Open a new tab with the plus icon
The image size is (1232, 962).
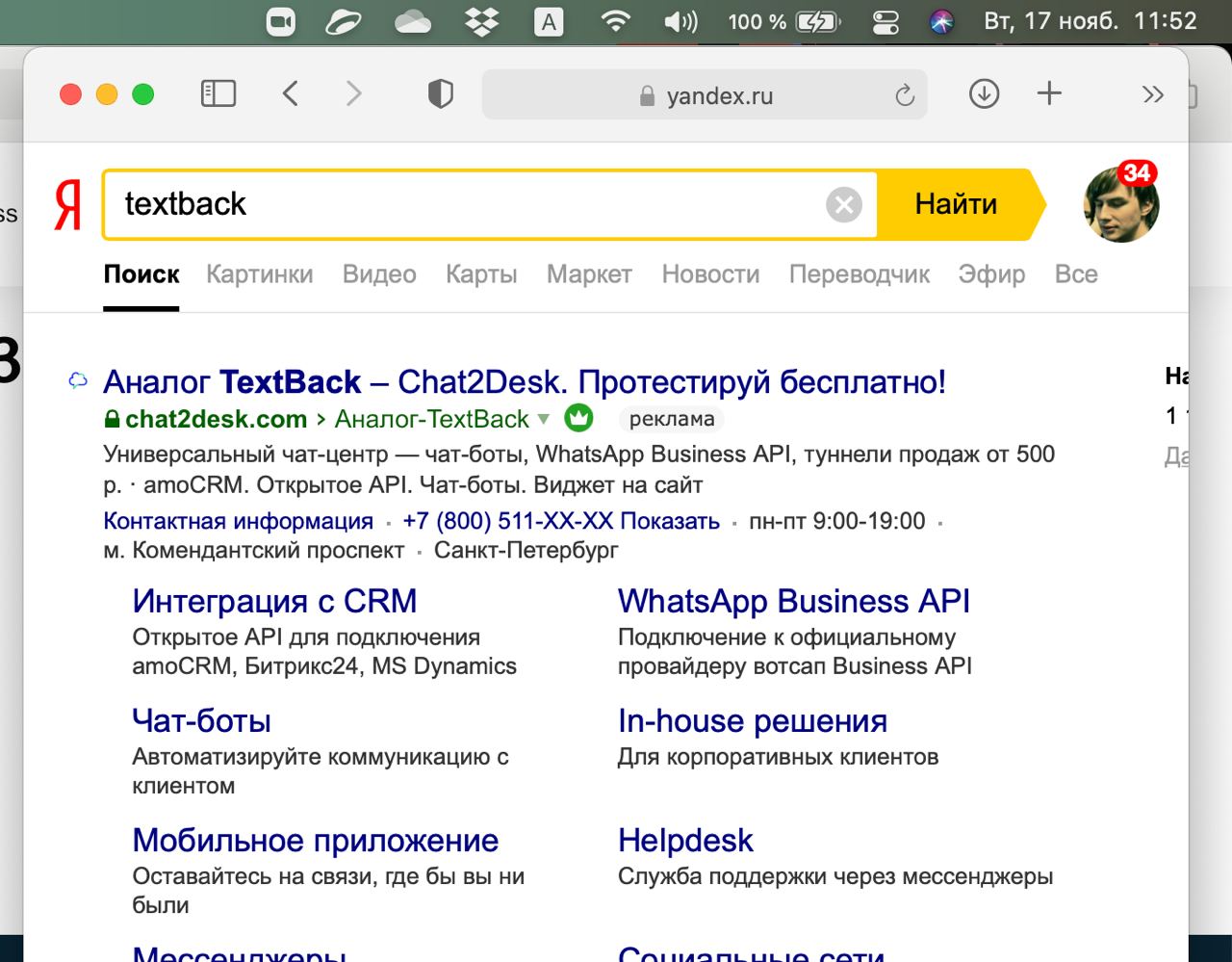point(1049,93)
